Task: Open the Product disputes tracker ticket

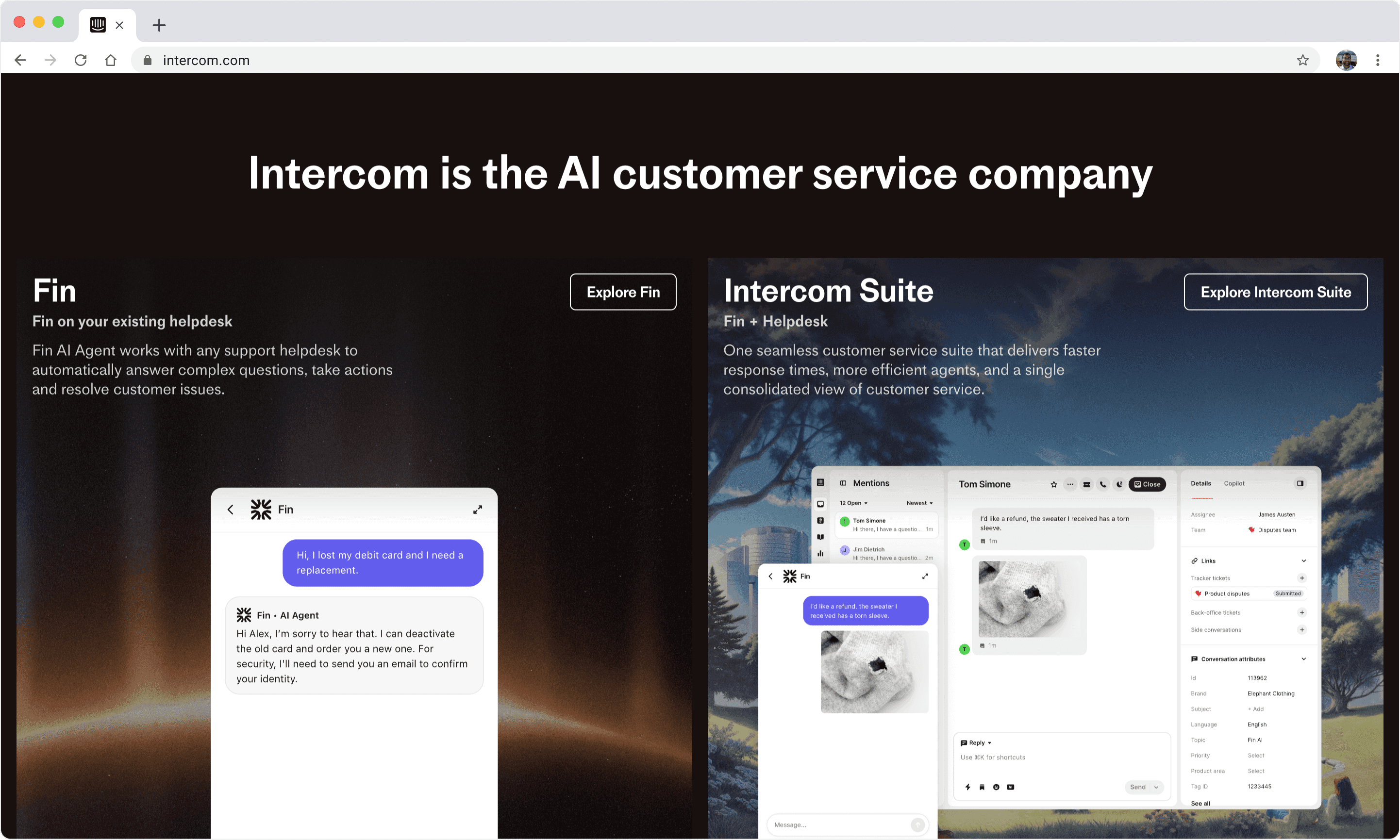Action: coord(1248,594)
